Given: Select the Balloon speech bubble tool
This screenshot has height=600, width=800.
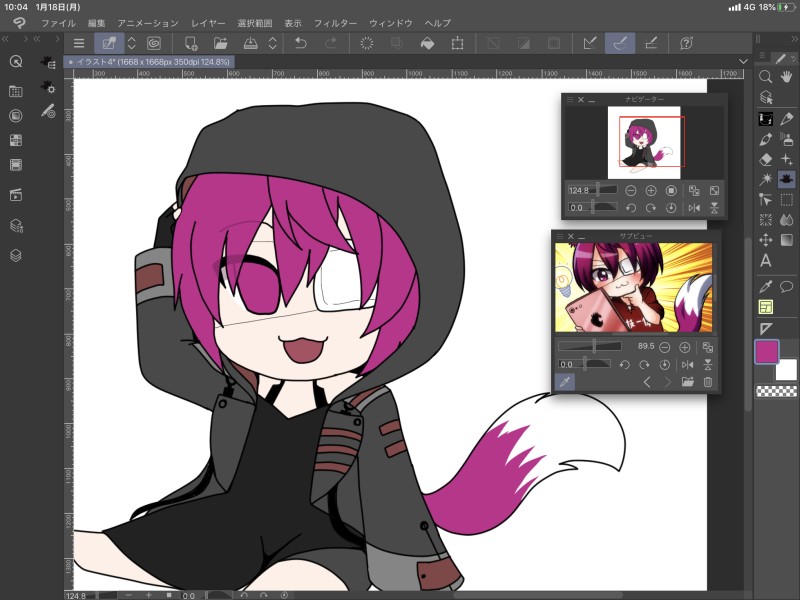Looking at the screenshot, I should coord(787,286).
